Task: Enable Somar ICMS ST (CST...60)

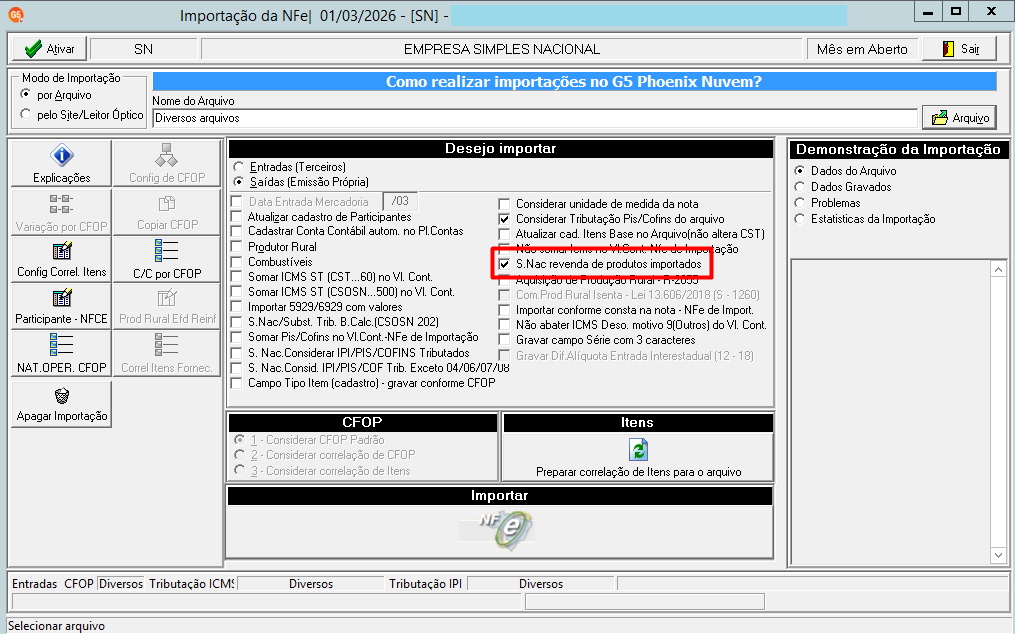Action: [237, 277]
